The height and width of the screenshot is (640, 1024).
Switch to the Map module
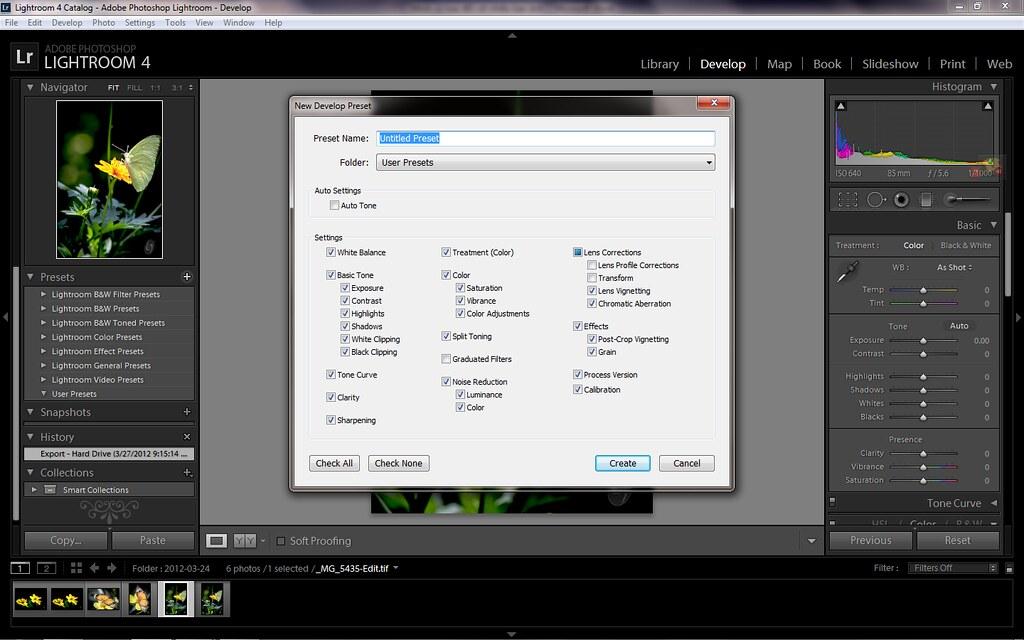click(x=779, y=64)
